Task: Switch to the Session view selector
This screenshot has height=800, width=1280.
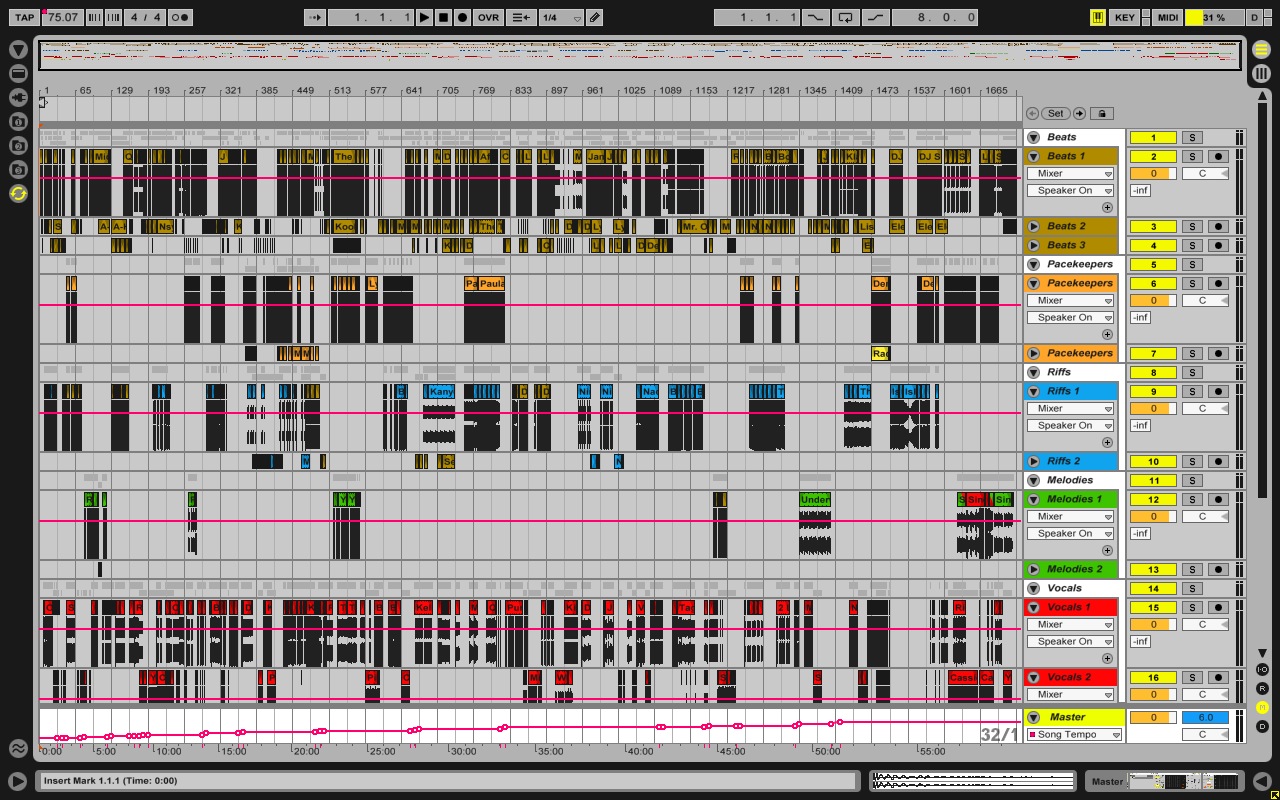Action: [x=1261, y=73]
